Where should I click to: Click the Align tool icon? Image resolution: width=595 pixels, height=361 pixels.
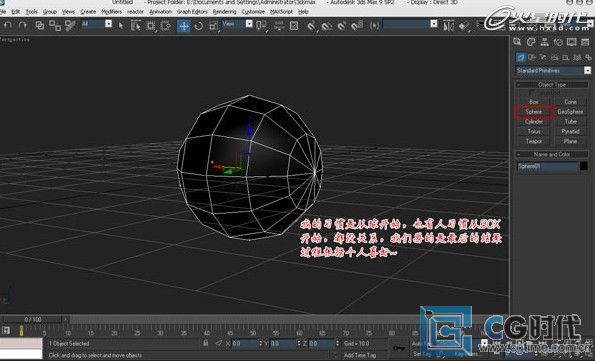click(x=463, y=26)
